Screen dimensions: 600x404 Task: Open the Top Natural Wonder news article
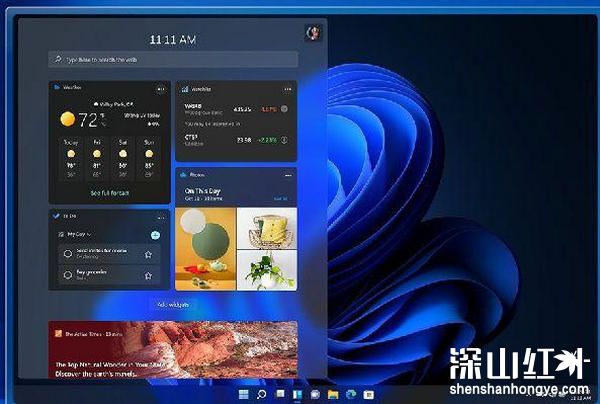[173, 350]
